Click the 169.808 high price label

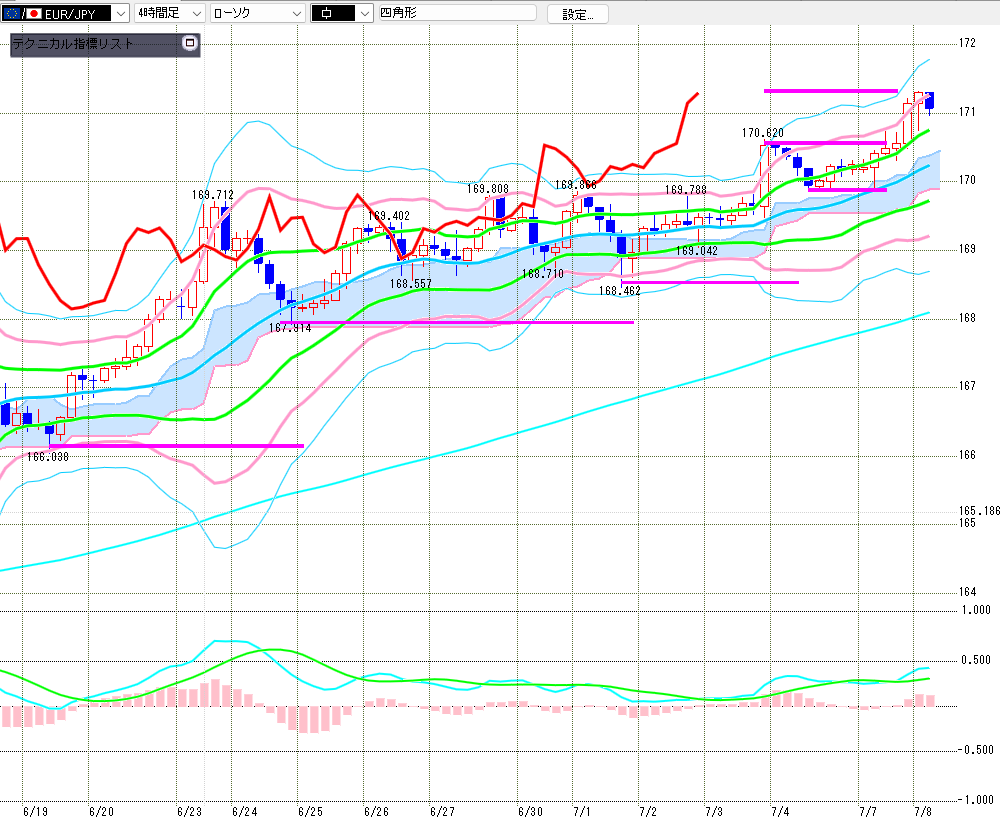pyautogui.click(x=488, y=189)
